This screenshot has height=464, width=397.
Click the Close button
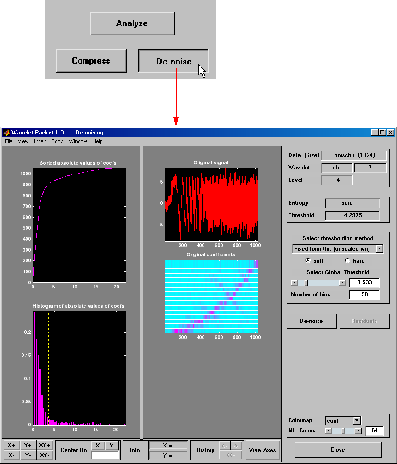pyautogui.click(x=338, y=450)
